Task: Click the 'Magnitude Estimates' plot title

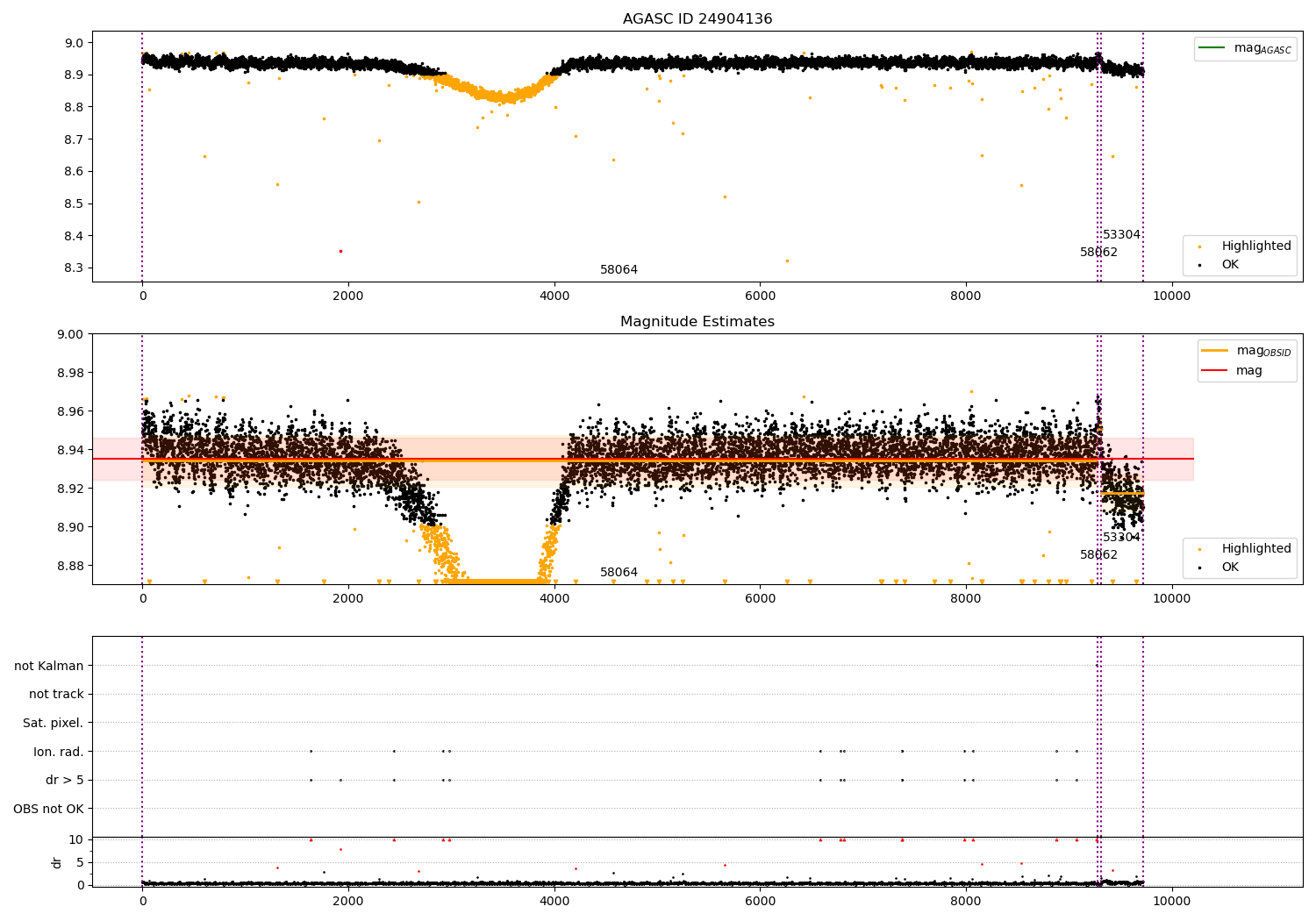Action: tap(697, 322)
